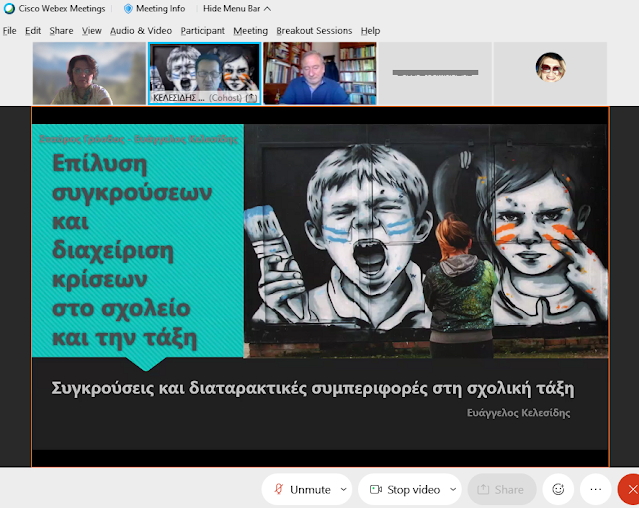Click the camera icon in Stop video

pos(376,490)
